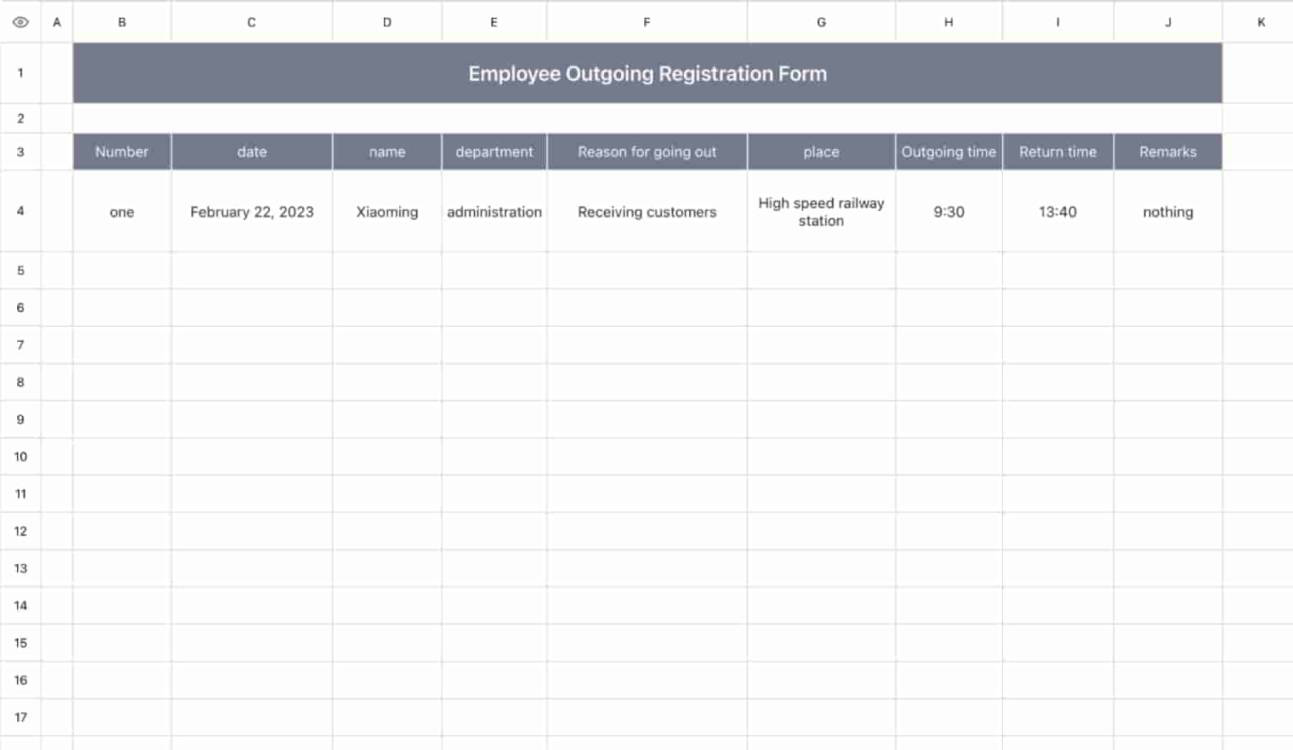Click the 'date' header cell
1293x750 pixels.
click(252, 152)
